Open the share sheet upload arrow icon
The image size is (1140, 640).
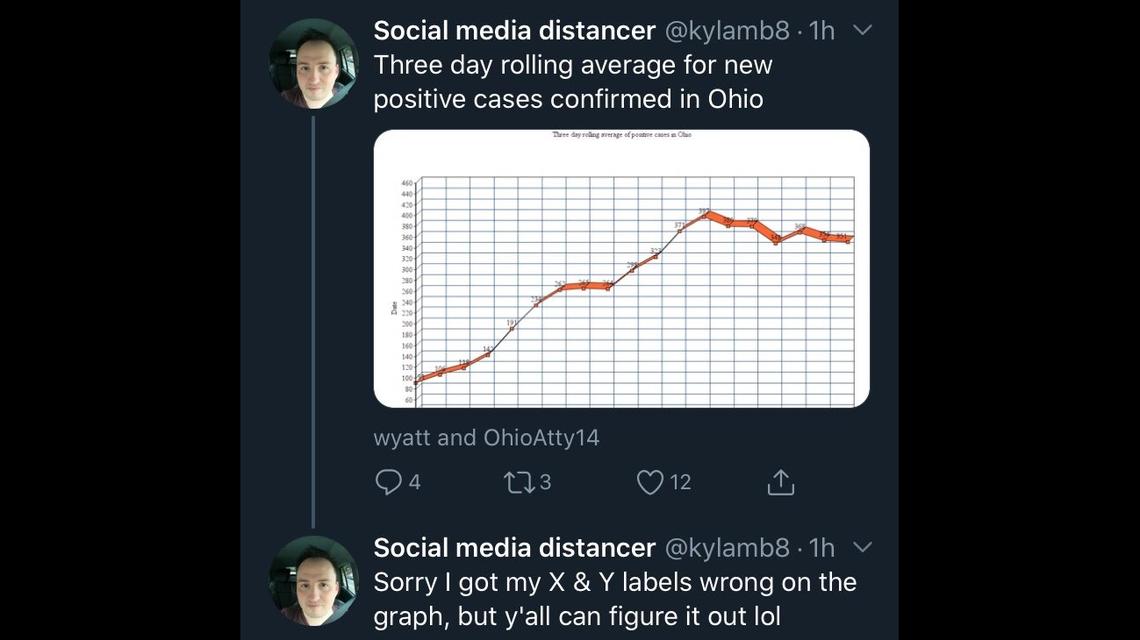(x=780, y=481)
